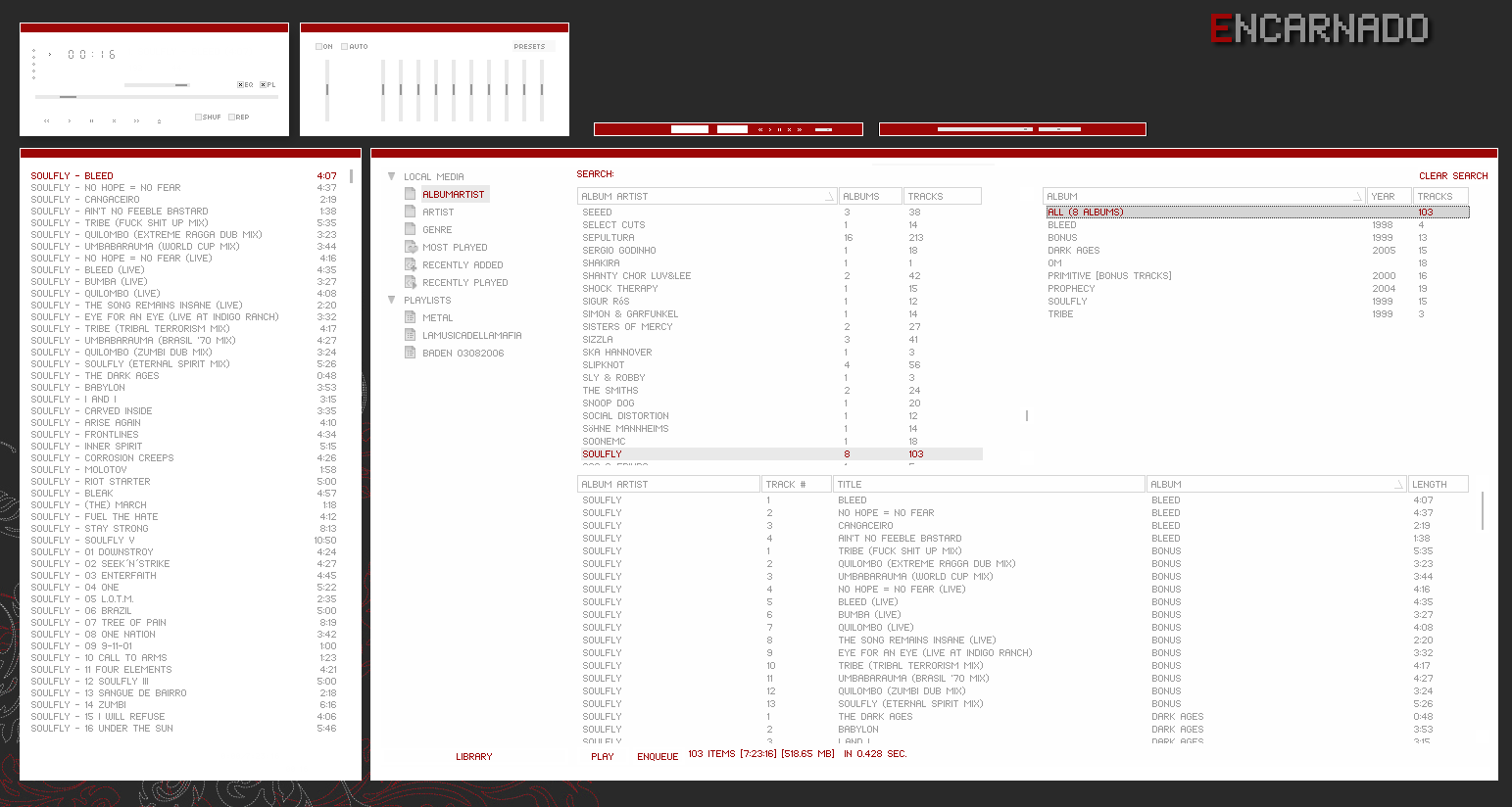Viewport: 1512px width, 807px height.
Task: Enable the equalizer AUTO checkbox
Action: coord(344,47)
